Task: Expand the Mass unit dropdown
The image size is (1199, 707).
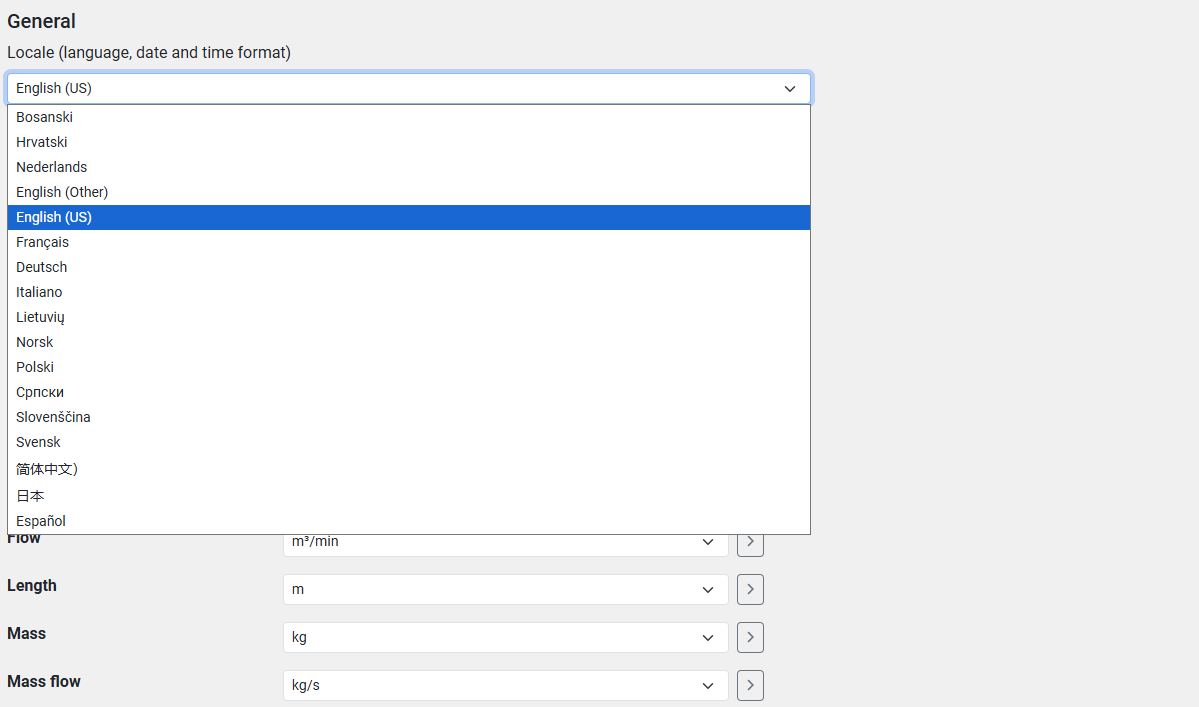Action: [x=505, y=637]
